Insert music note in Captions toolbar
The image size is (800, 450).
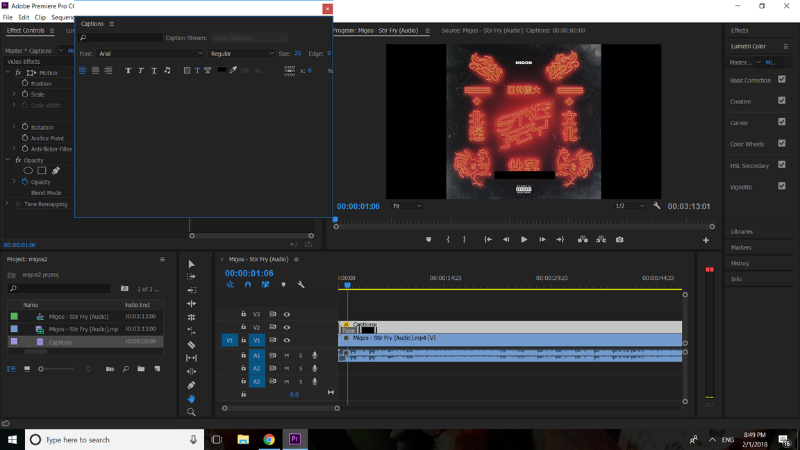pos(167,70)
